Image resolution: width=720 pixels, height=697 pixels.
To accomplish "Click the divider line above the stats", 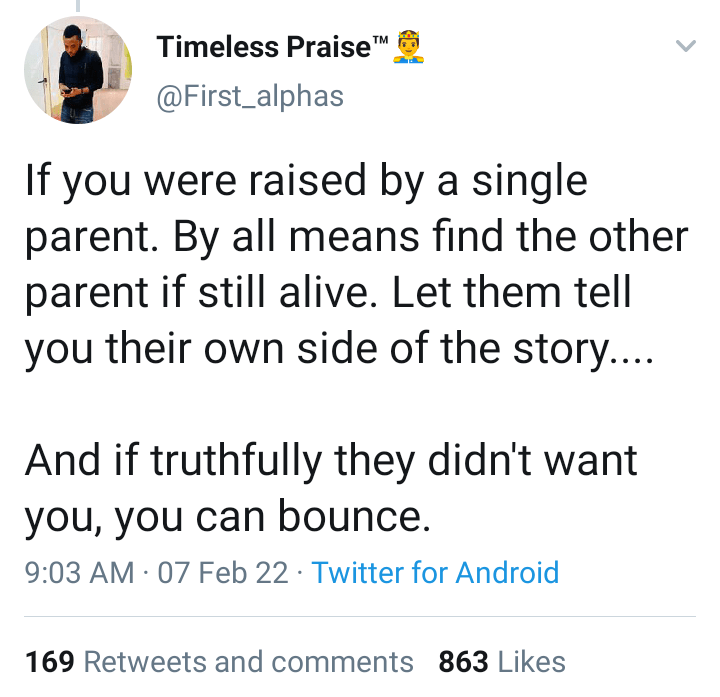I will (x=360, y=617).
